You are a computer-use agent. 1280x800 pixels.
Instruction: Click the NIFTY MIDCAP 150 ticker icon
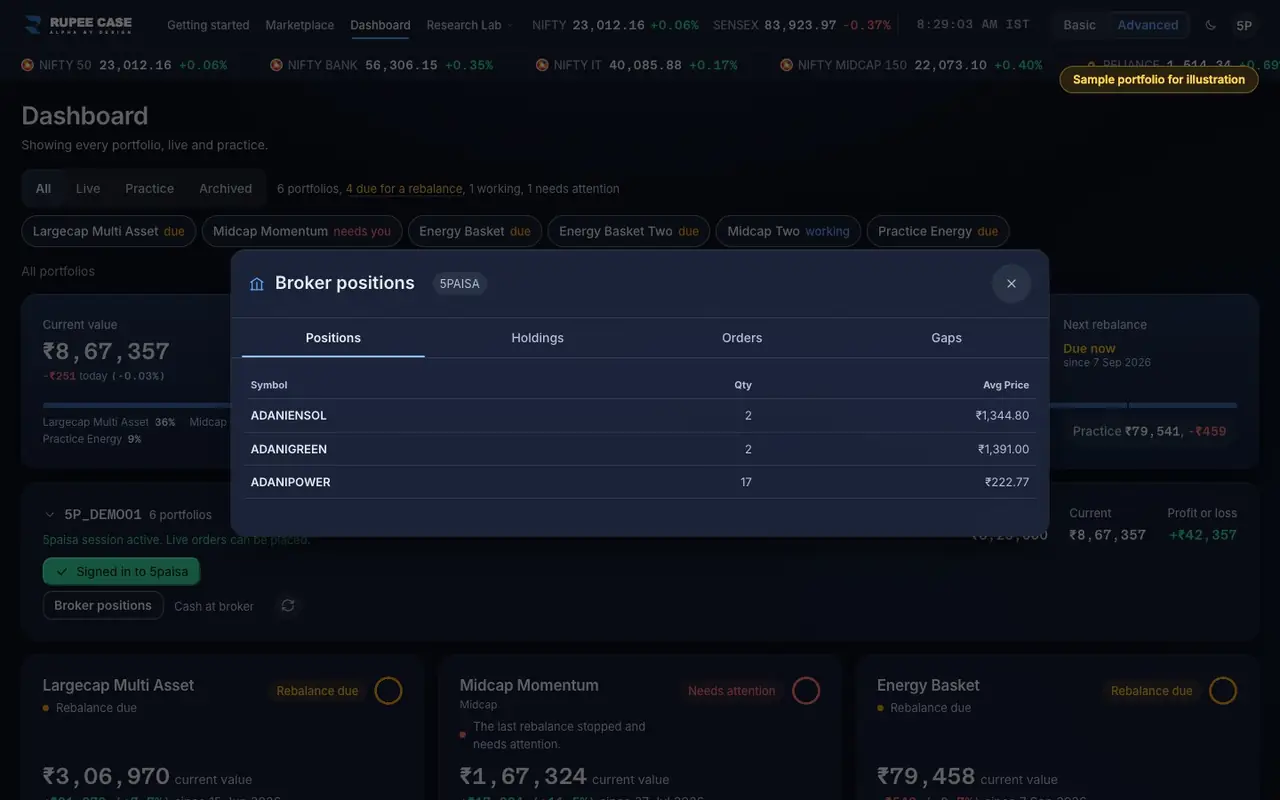coord(787,65)
